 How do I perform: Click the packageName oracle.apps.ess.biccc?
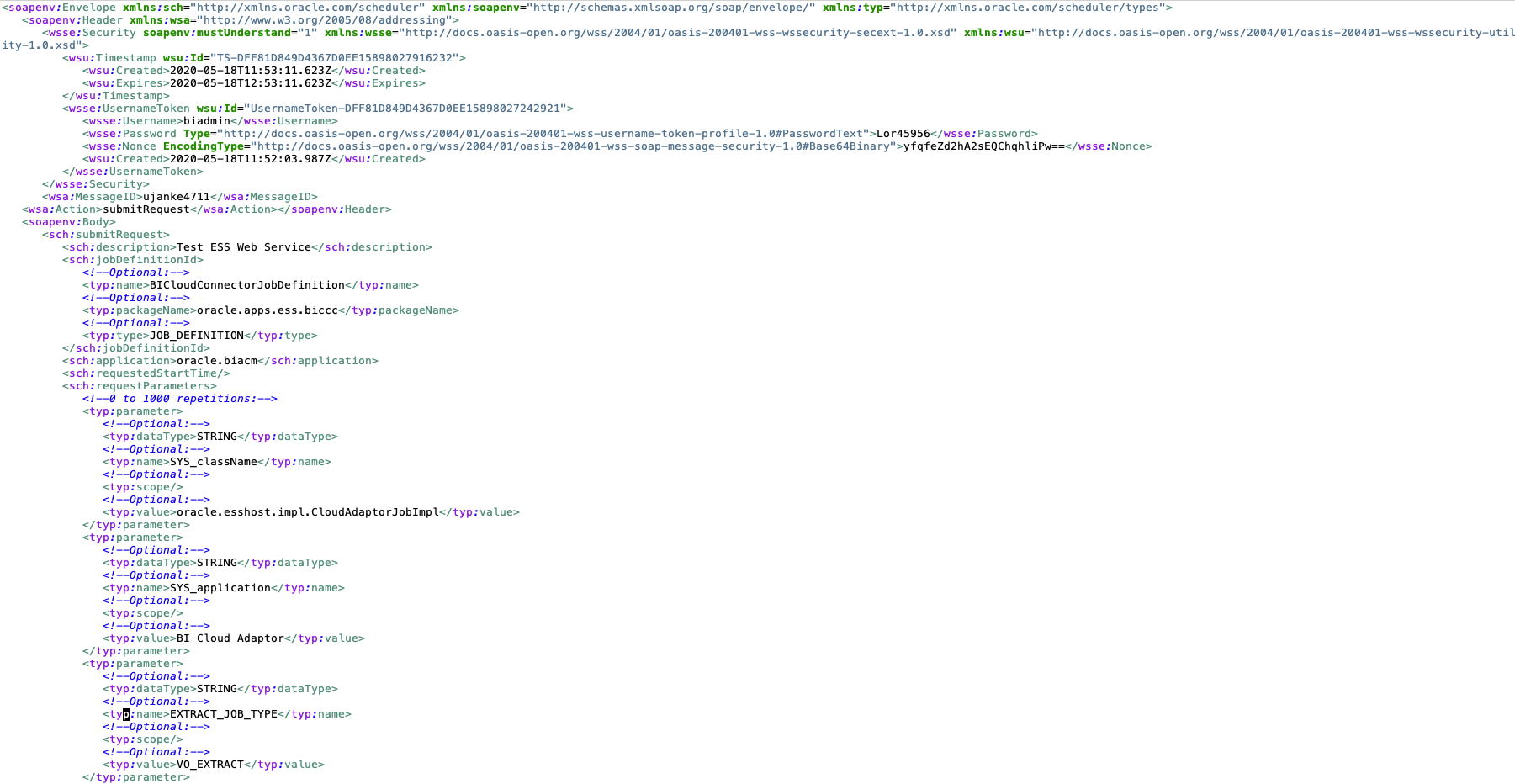coord(268,310)
